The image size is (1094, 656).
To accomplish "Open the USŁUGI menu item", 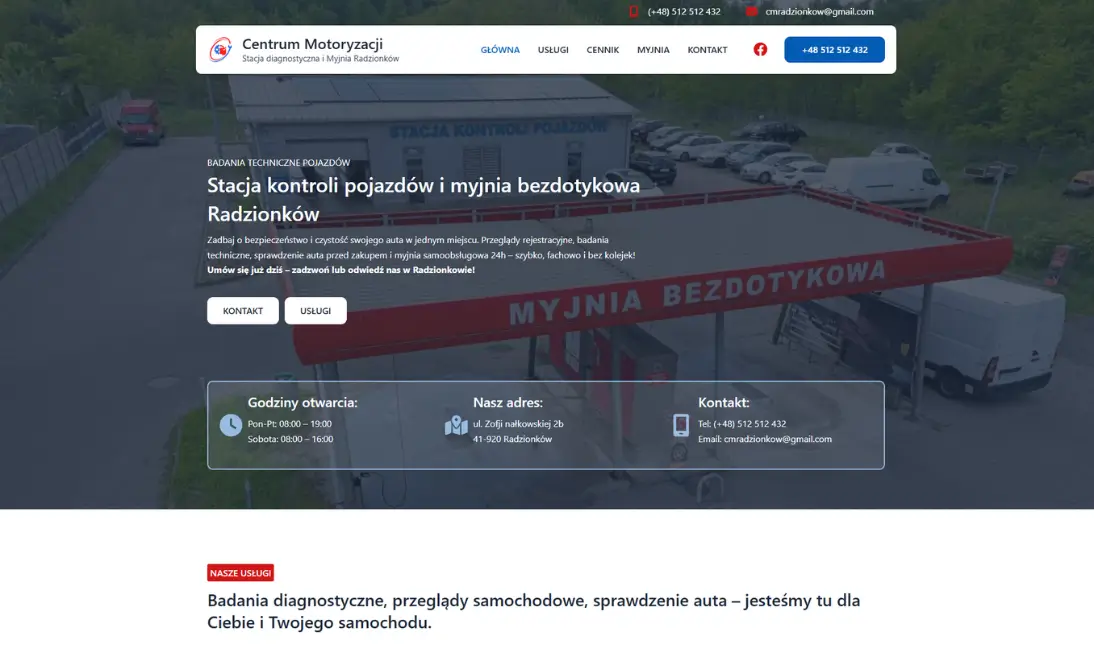I will [553, 50].
